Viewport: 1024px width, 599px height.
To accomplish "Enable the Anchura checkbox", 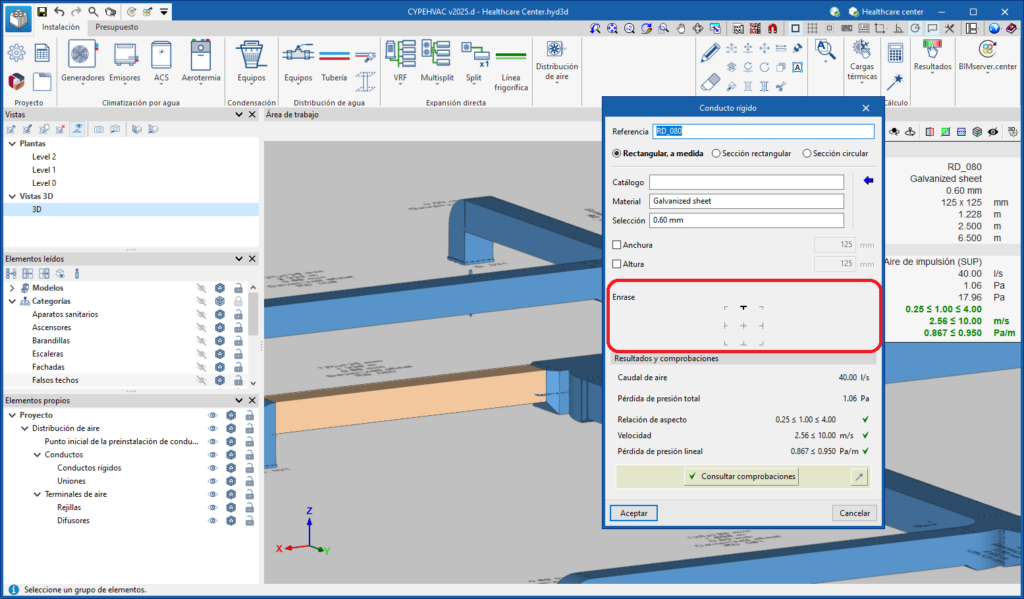I will tap(617, 245).
